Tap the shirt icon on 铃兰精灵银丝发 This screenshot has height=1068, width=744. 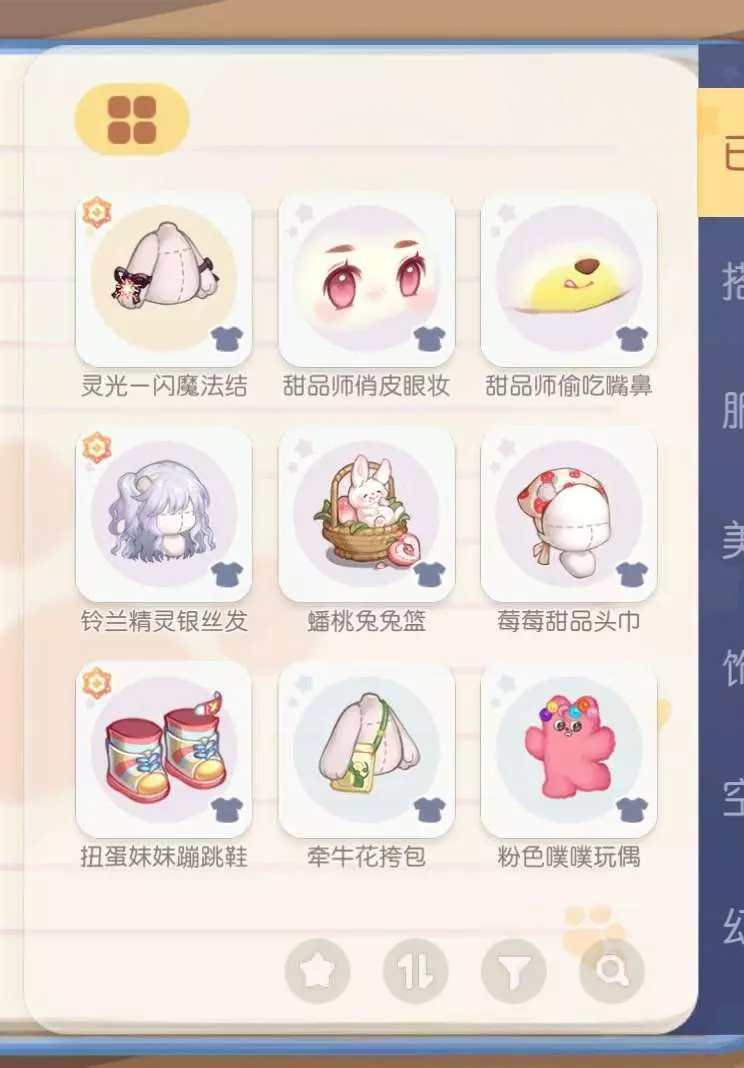(x=227, y=574)
